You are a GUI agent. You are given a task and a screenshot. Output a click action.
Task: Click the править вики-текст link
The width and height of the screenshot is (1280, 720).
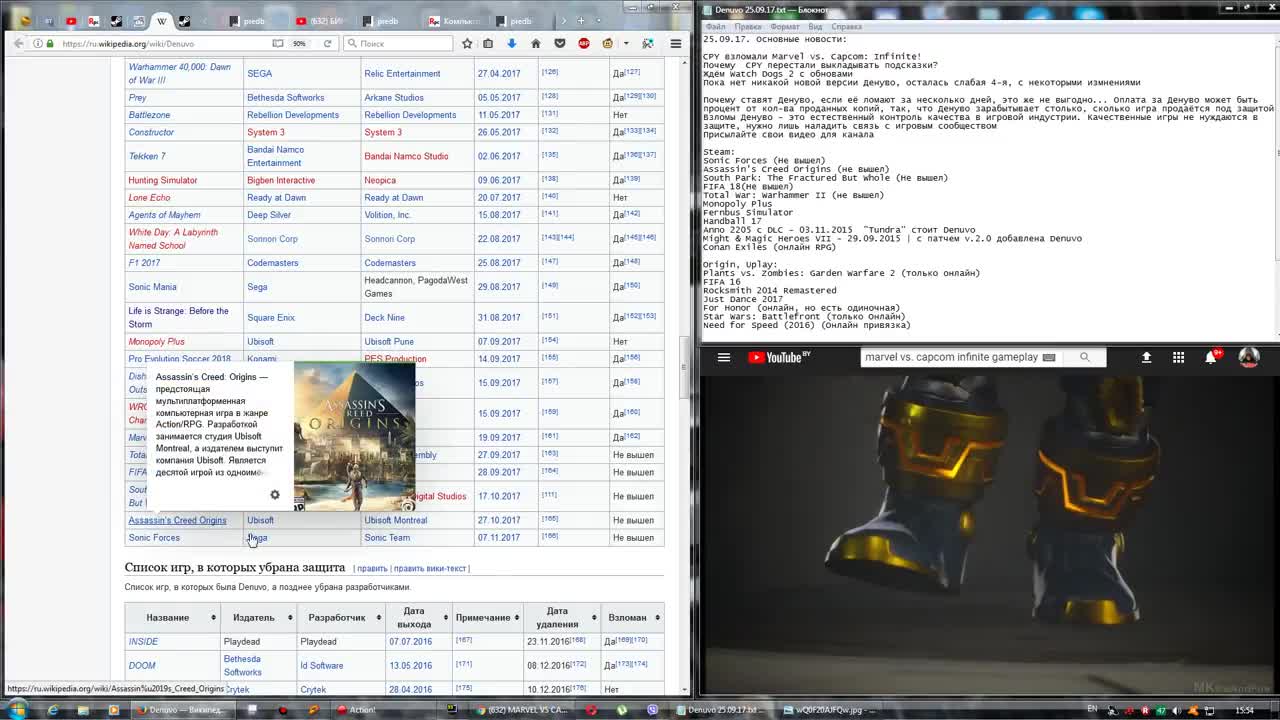tap(430, 568)
